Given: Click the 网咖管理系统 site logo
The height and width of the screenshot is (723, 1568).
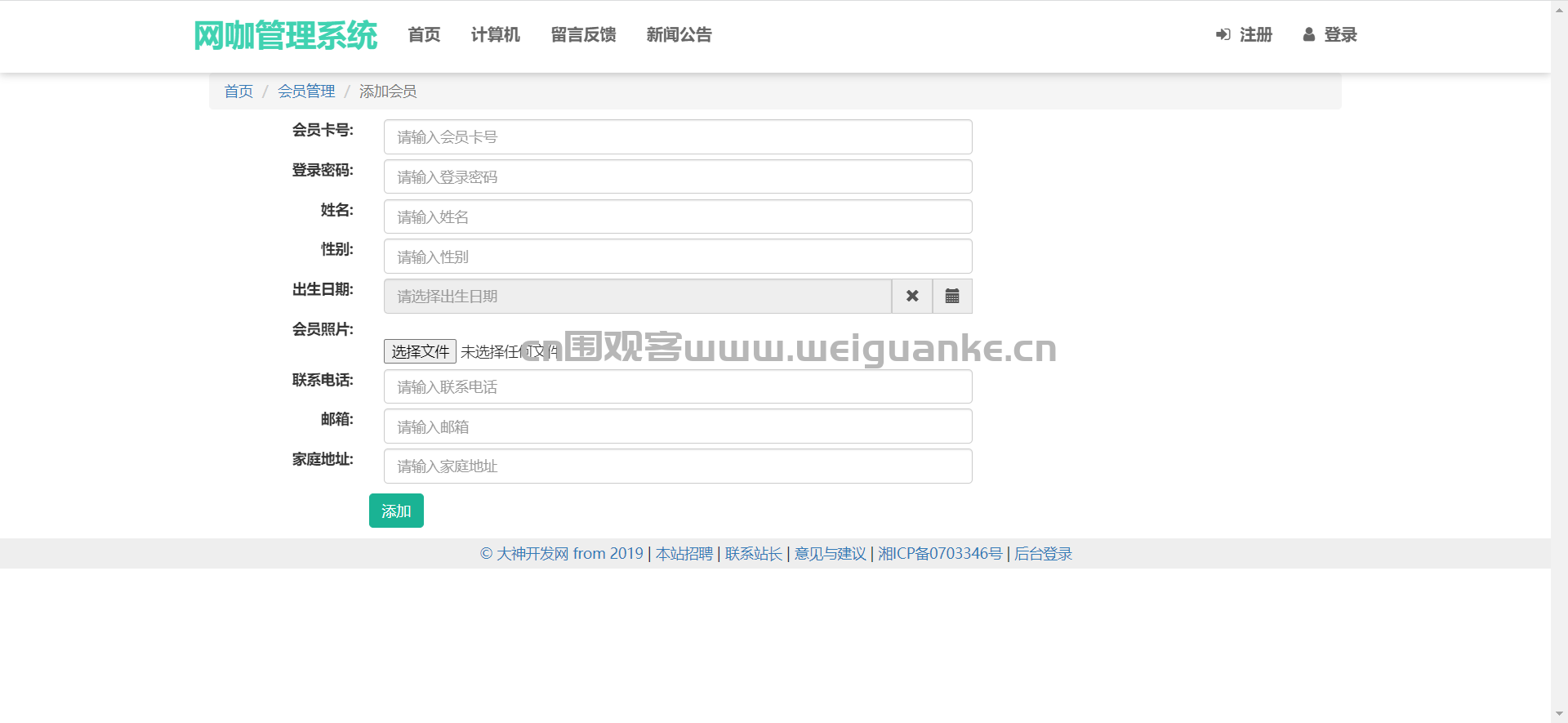Looking at the screenshot, I should [x=285, y=35].
